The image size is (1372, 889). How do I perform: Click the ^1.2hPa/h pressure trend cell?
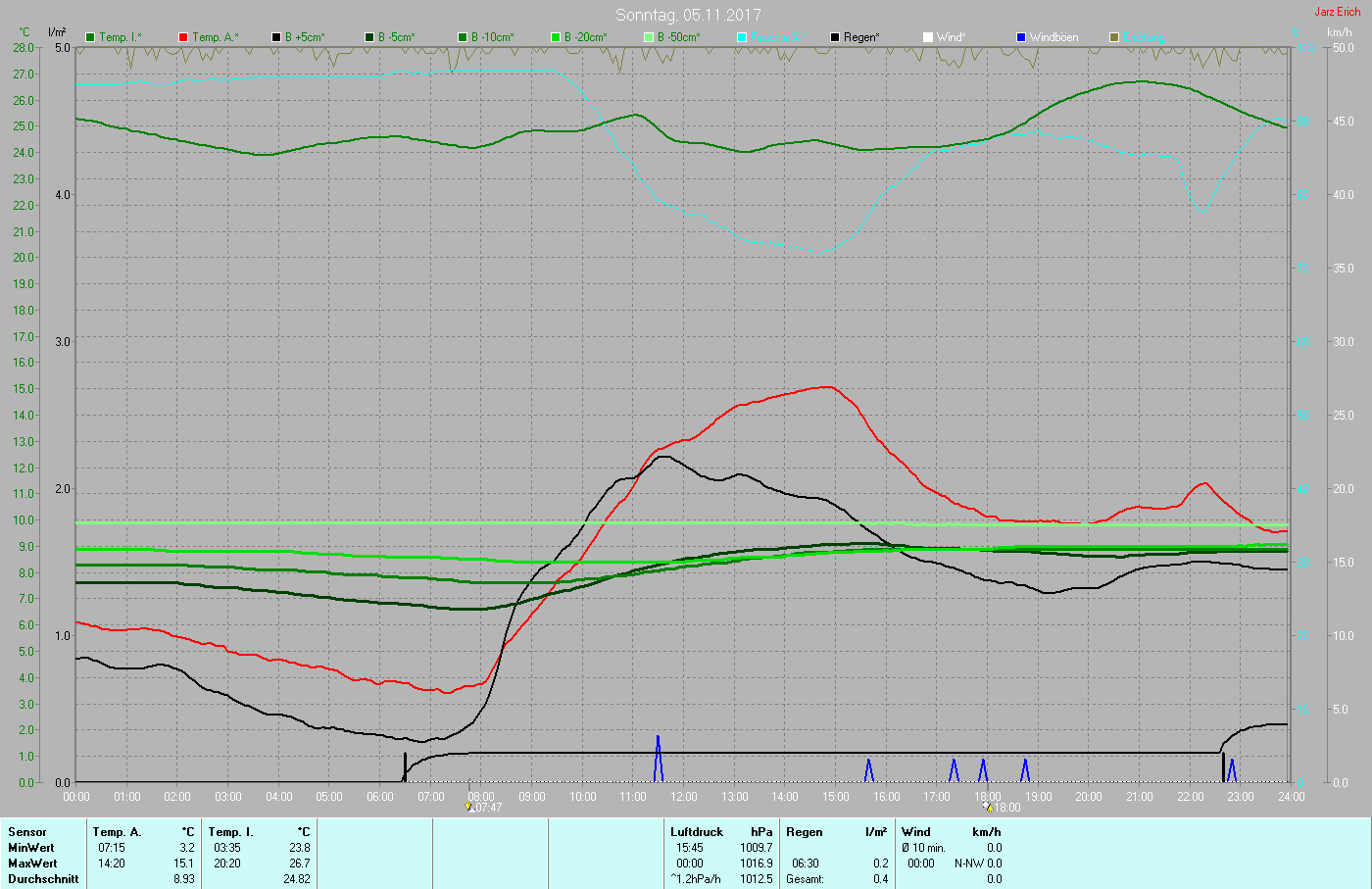695,879
